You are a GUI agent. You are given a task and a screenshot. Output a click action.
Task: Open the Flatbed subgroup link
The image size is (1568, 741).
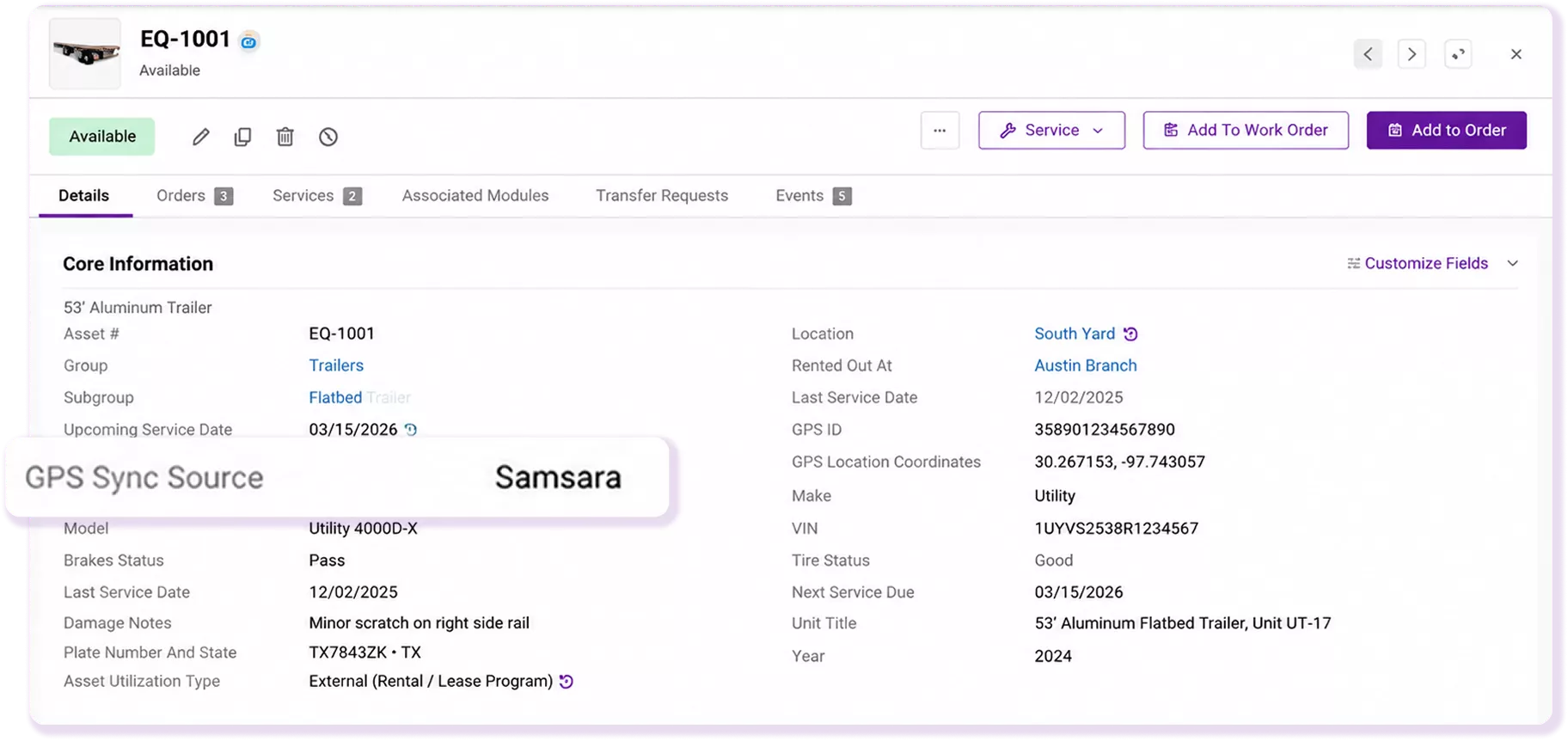tap(335, 398)
